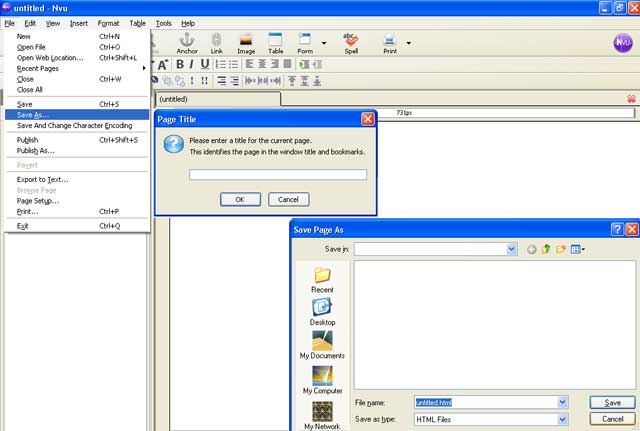This screenshot has height=431, width=640.
Task: Open the Form button dropdown arrow
Action: pos(324,43)
